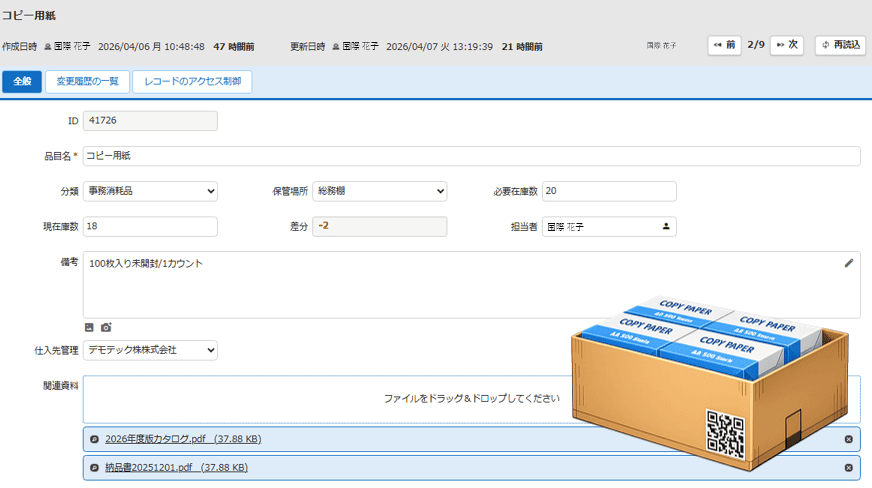872x488 pixels.
Task: Click the コピー用紙 page title
Action: click(28, 16)
